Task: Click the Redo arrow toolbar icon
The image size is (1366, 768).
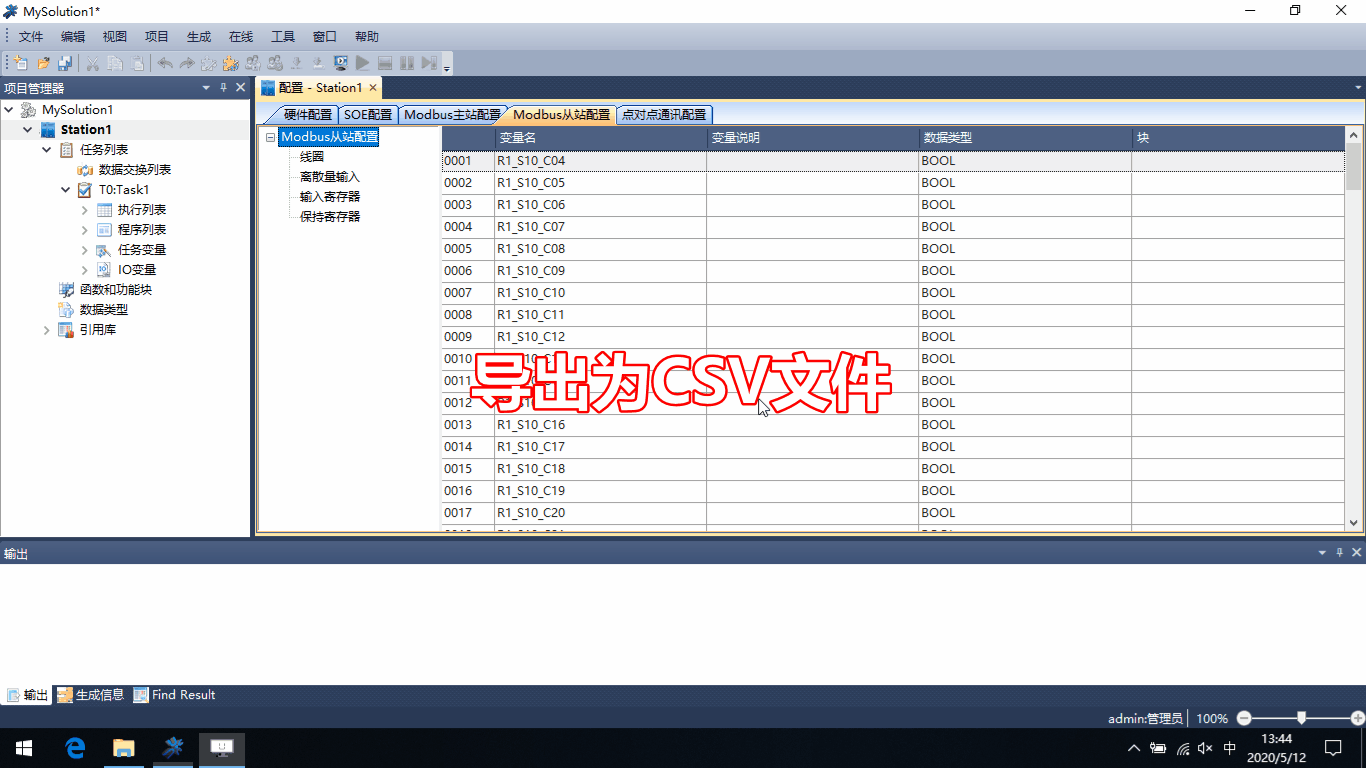Action: [187, 63]
